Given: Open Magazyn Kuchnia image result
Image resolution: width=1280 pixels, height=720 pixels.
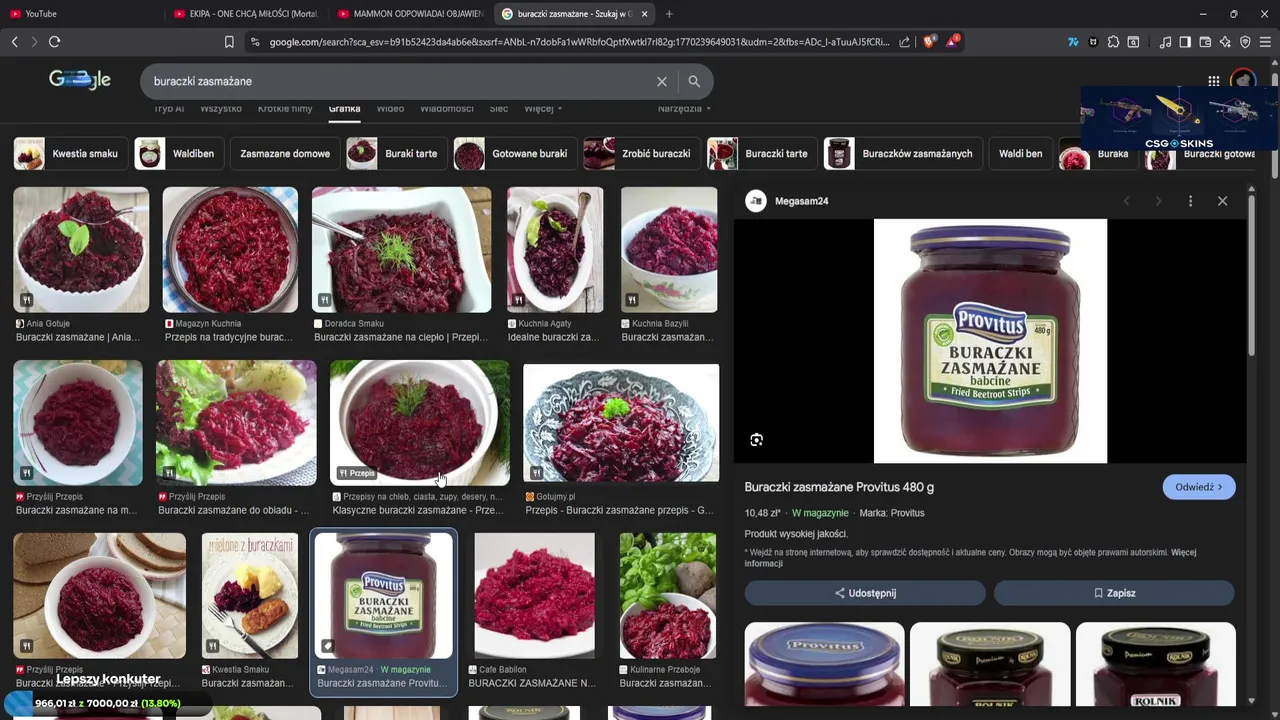Looking at the screenshot, I should pos(230,249).
